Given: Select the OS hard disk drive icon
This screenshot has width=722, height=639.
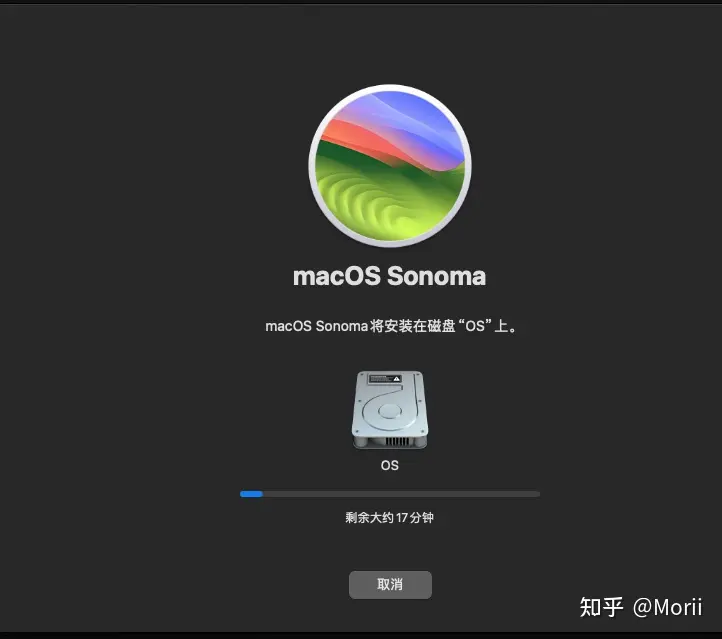Looking at the screenshot, I should click(x=390, y=410).
